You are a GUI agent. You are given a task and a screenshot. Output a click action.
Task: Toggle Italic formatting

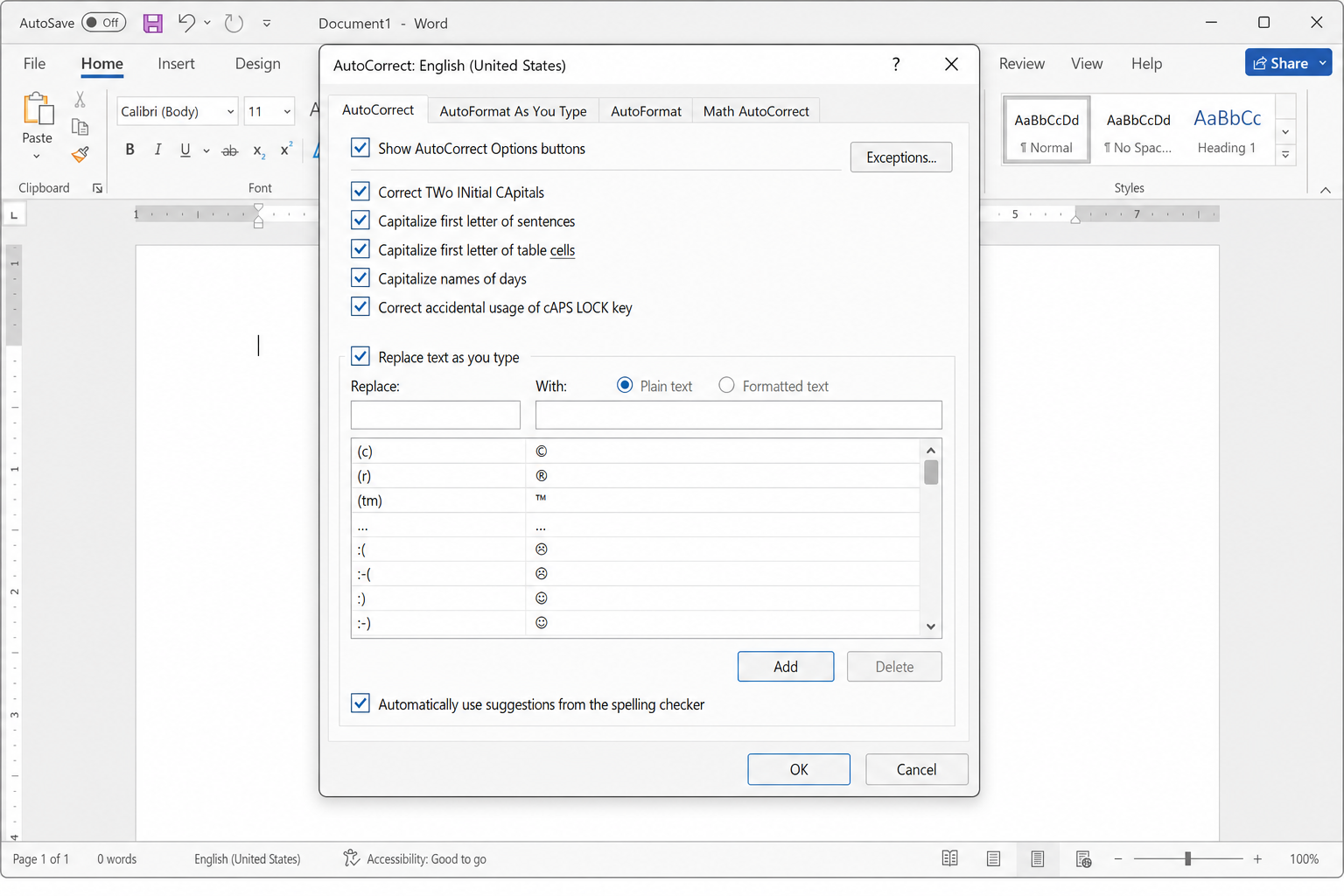click(157, 150)
